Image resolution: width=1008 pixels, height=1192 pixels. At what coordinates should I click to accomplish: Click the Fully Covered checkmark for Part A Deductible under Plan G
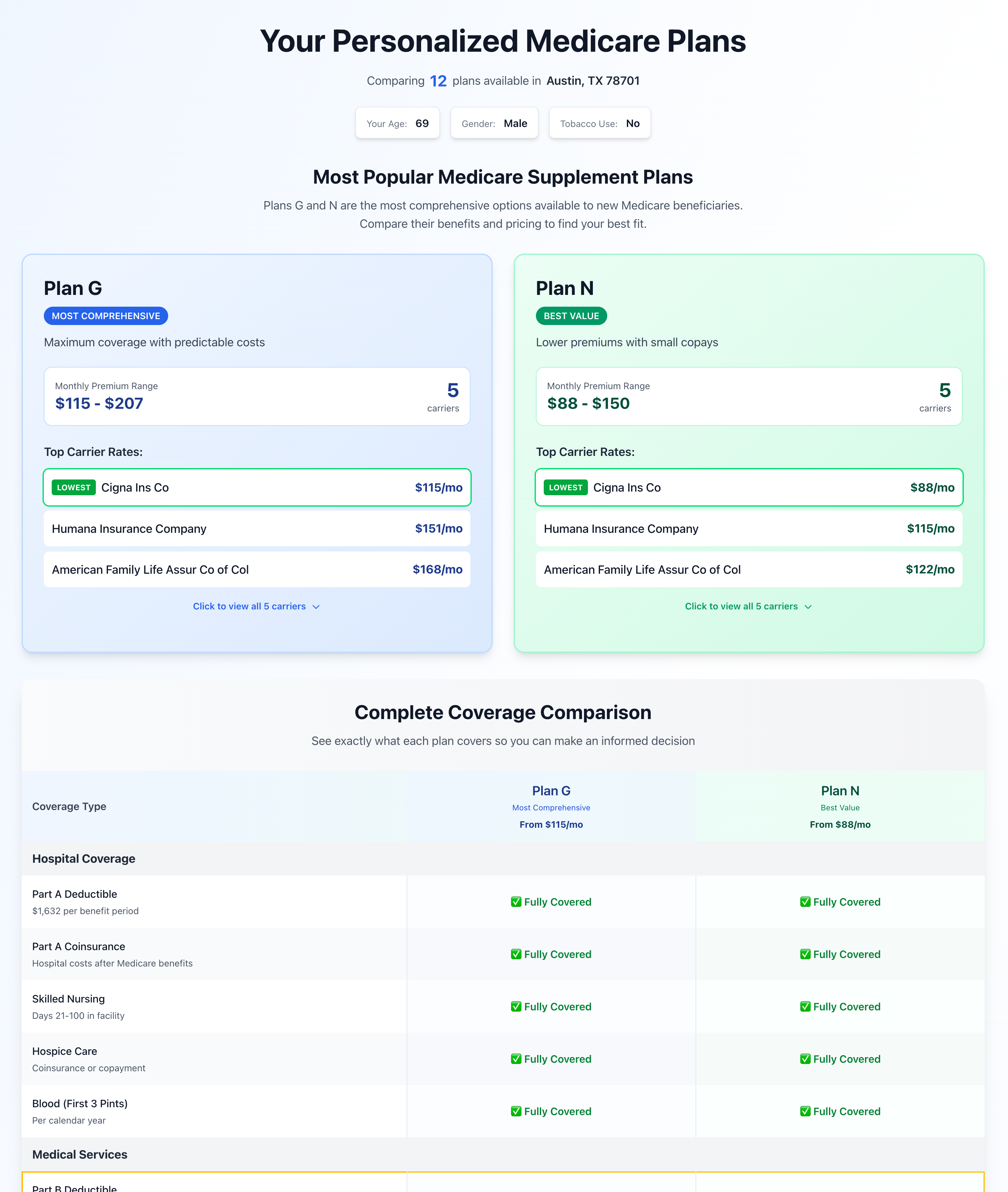click(516, 902)
